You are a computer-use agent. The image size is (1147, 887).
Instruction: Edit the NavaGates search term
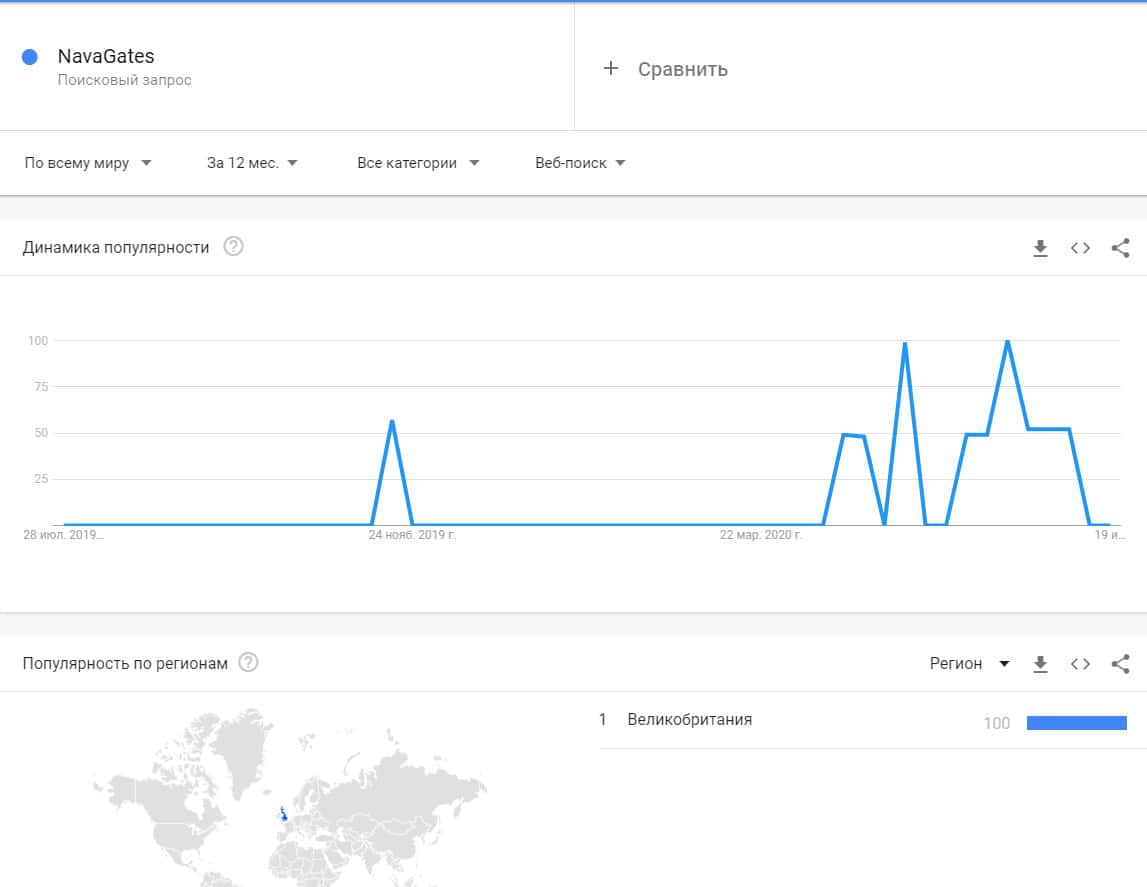pos(106,57)
